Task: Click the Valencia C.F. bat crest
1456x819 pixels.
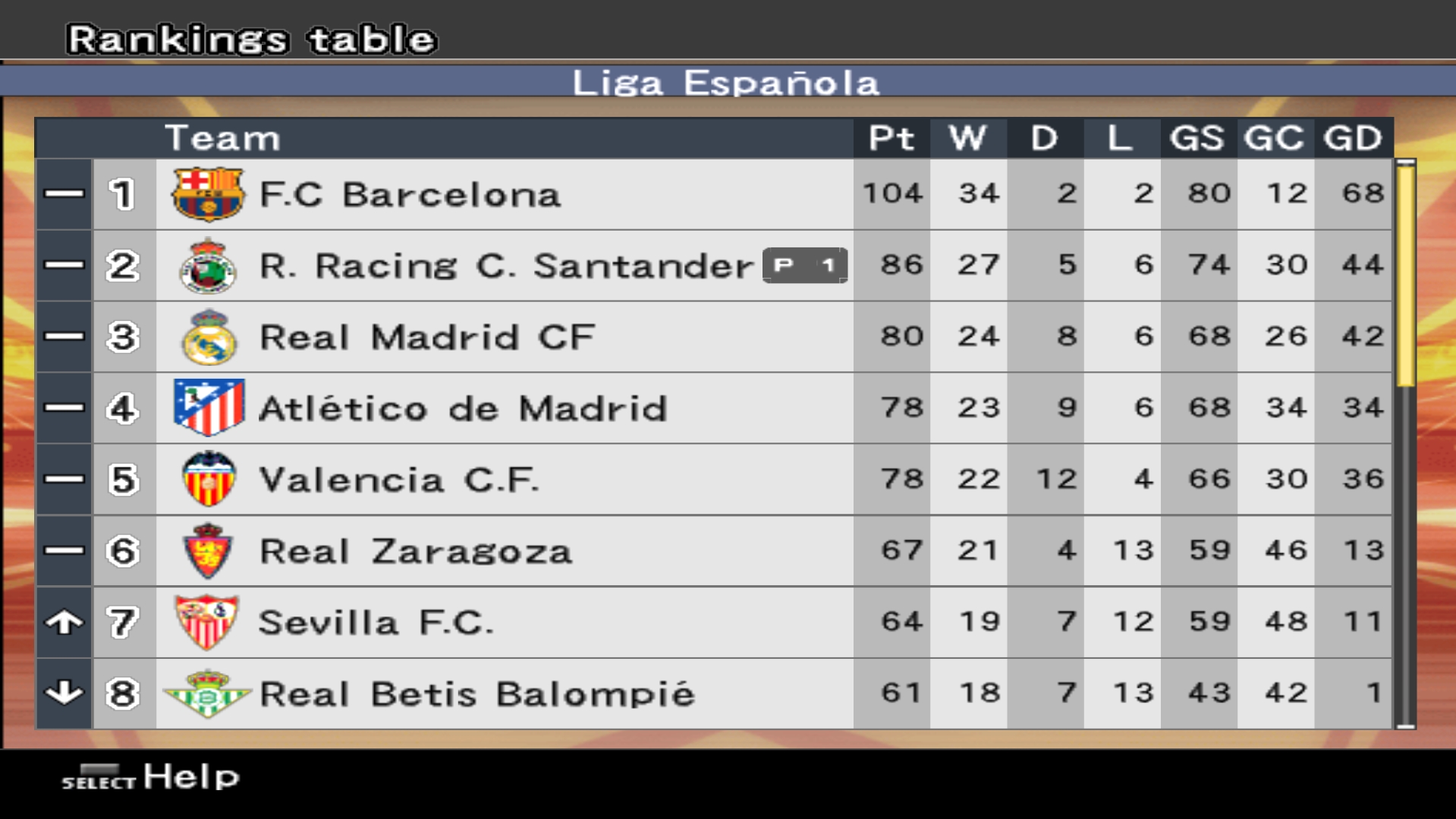Action: click(x=209, y=479)
